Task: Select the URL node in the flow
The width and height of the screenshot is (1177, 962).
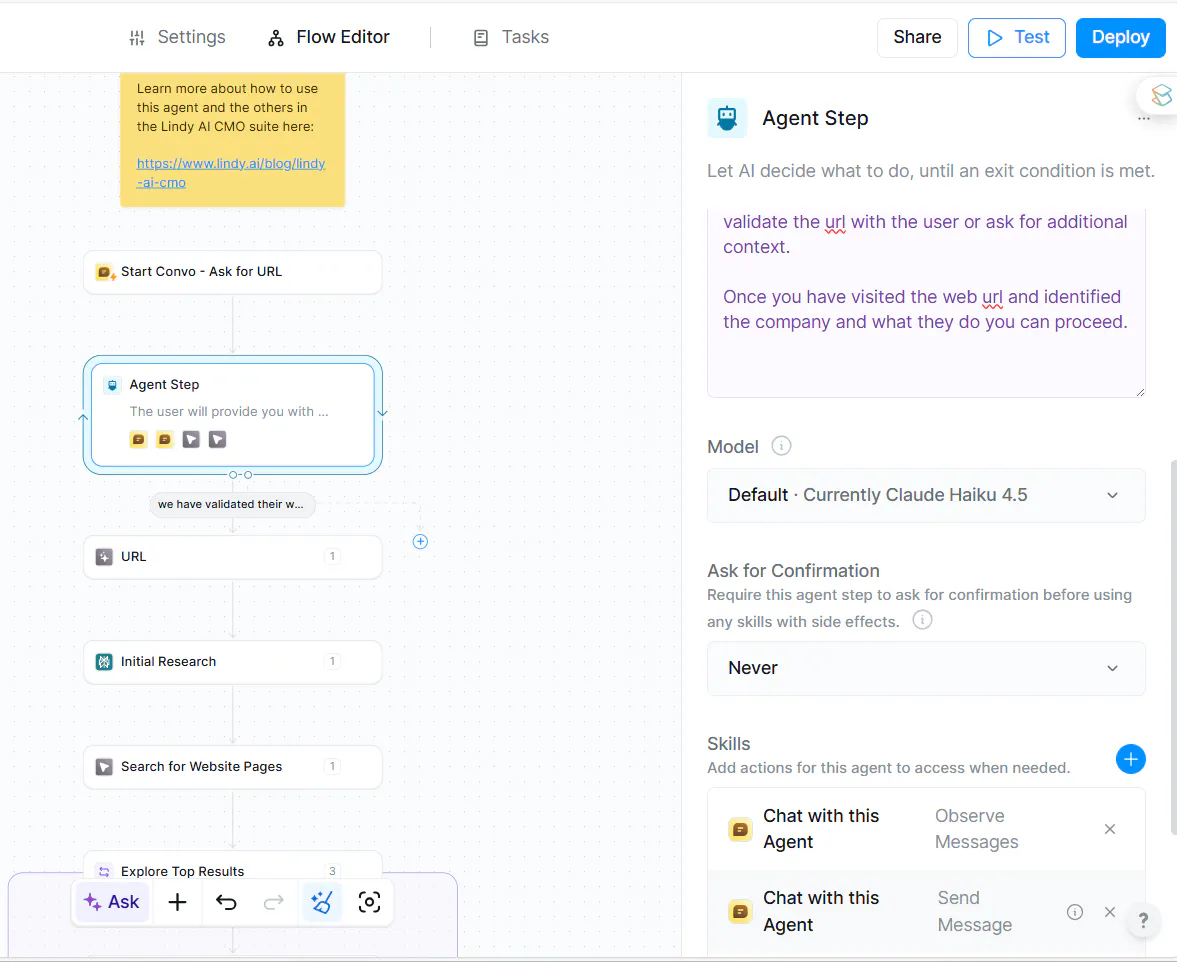Action: (x=232, y=556)
